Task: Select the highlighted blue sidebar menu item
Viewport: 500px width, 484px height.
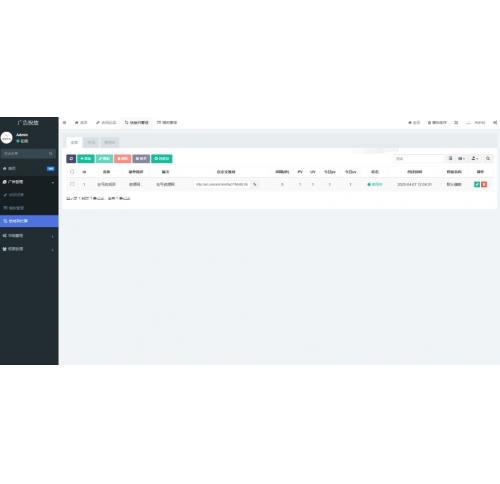Action: pos(29,221)
